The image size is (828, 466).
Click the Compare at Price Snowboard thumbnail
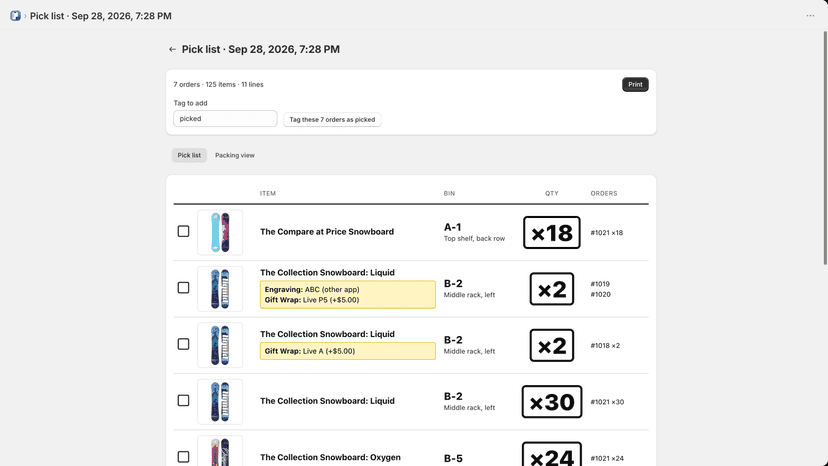point(220,232)
